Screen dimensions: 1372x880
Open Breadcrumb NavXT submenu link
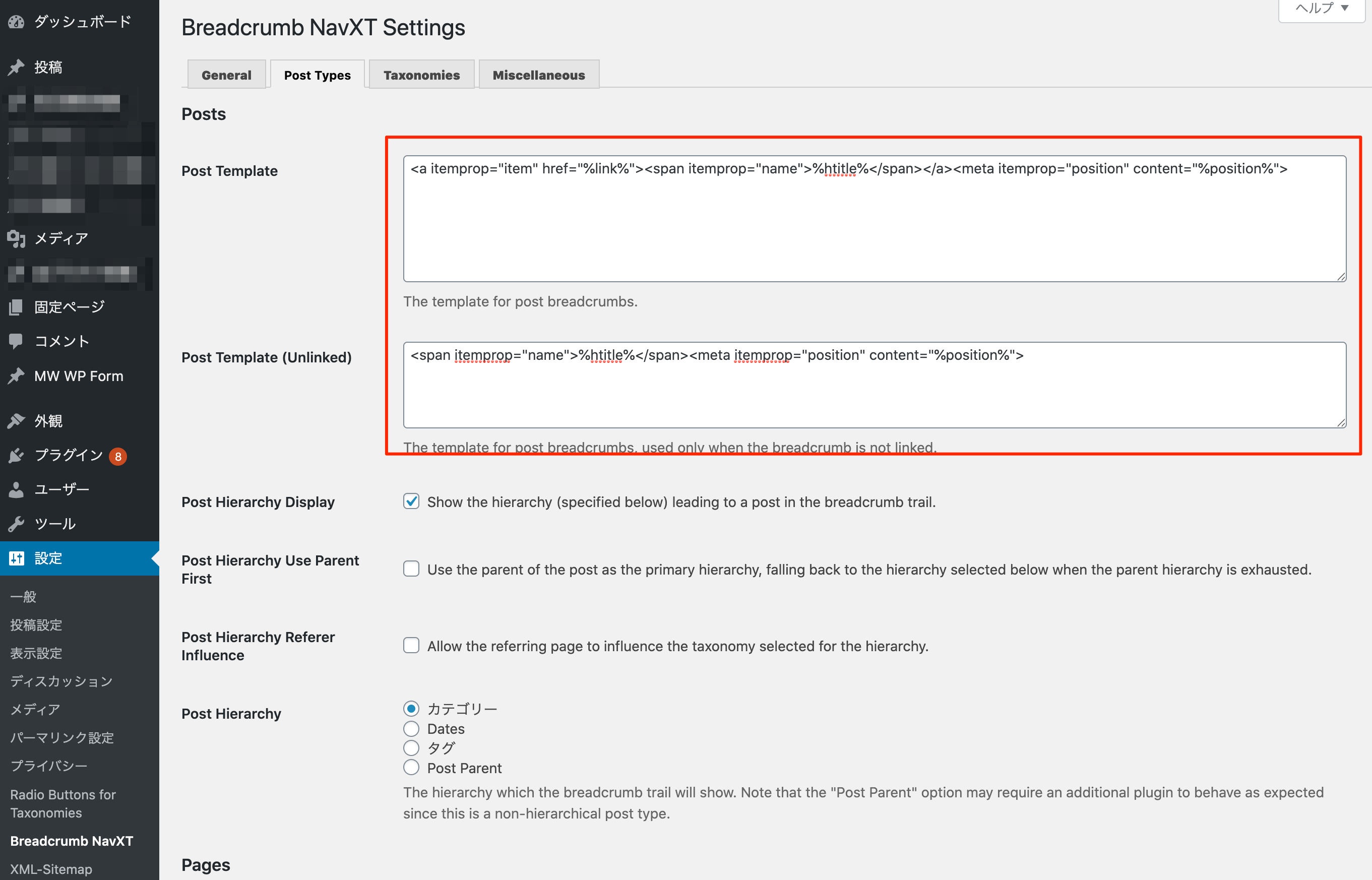pos(72,841)
